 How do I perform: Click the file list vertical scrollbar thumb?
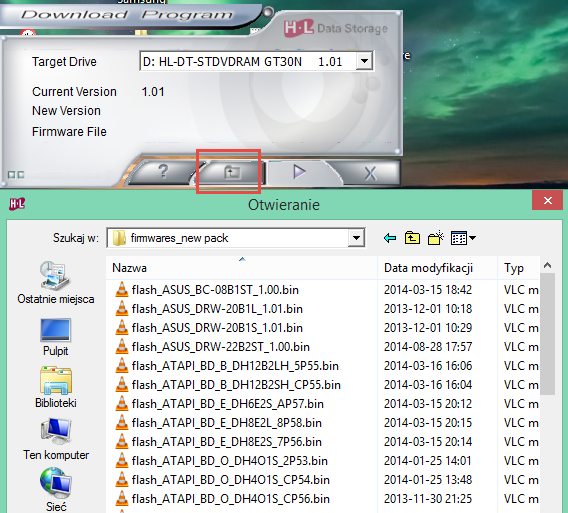pos(547,334)
